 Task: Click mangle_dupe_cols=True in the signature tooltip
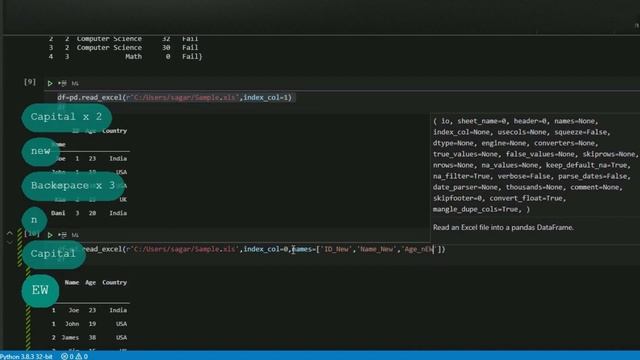point(476,209)
